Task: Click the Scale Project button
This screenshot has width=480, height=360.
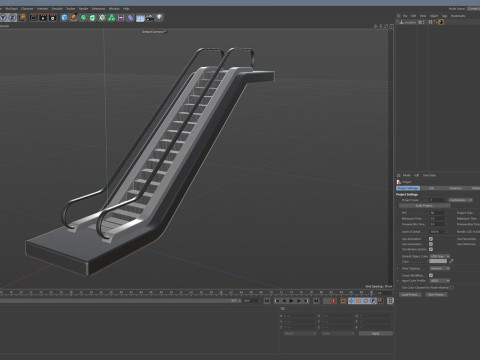Action: click(x=424, y=206)
